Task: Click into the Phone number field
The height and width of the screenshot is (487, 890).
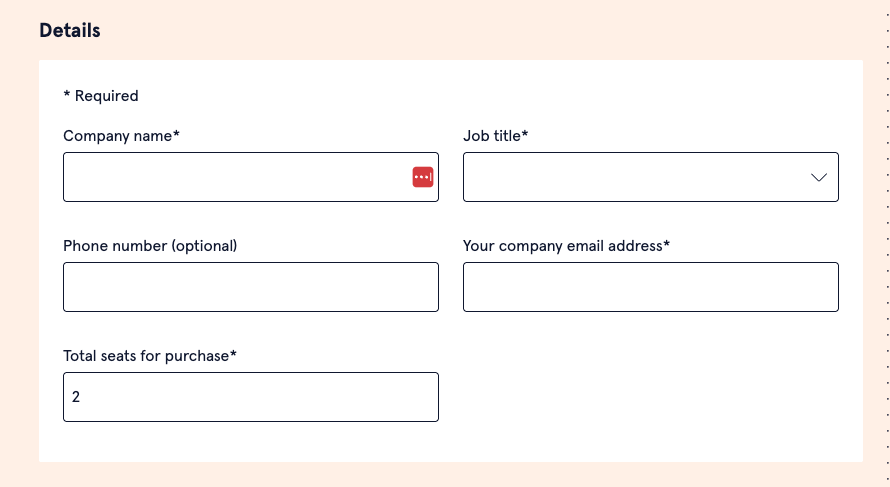Action: click(x=250, y=287)
